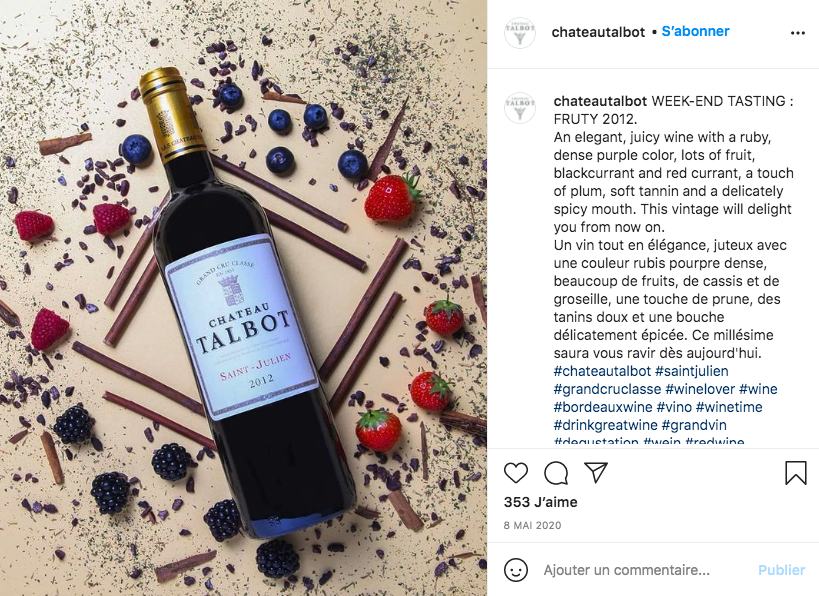819x596 pixels.
Task: Click the 8 MAI 2020 post date
Action: 532,525
